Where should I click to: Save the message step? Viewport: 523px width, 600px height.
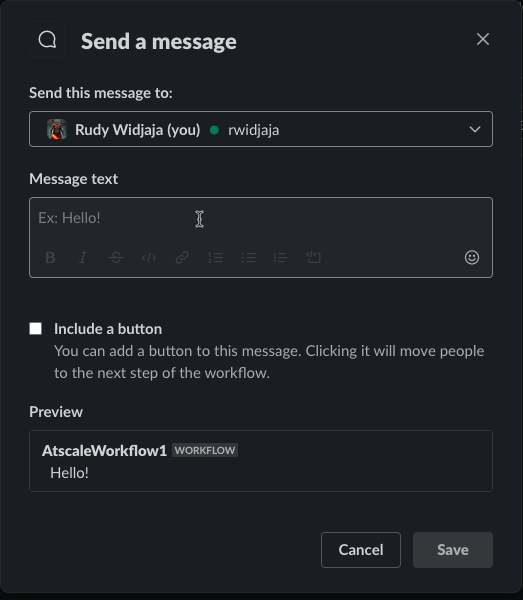tap(453, 550)
